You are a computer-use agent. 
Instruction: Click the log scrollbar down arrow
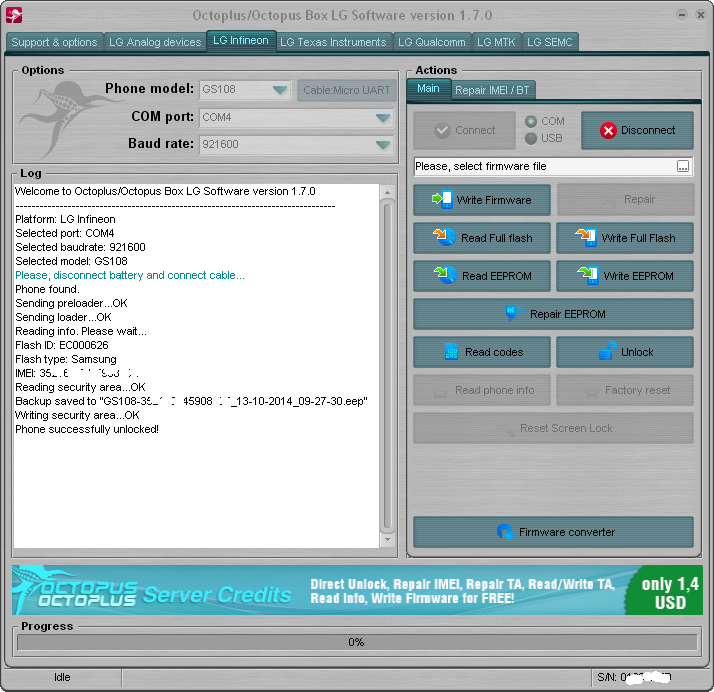click(x=387, y=540)
